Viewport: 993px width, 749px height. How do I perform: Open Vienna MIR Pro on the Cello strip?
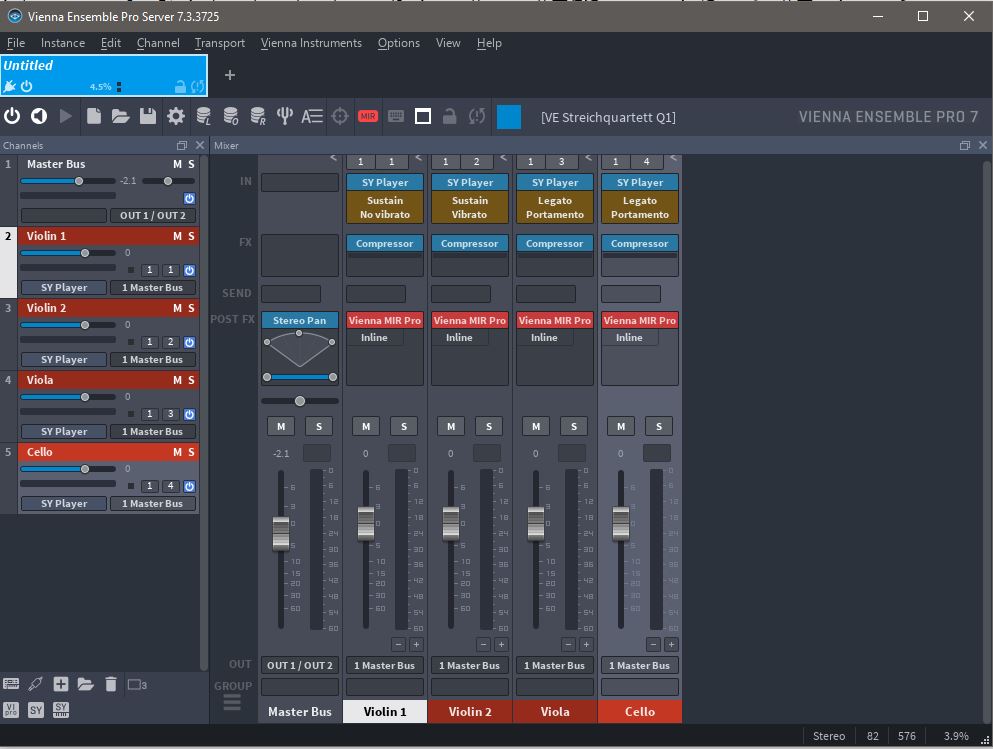point(640,320)
